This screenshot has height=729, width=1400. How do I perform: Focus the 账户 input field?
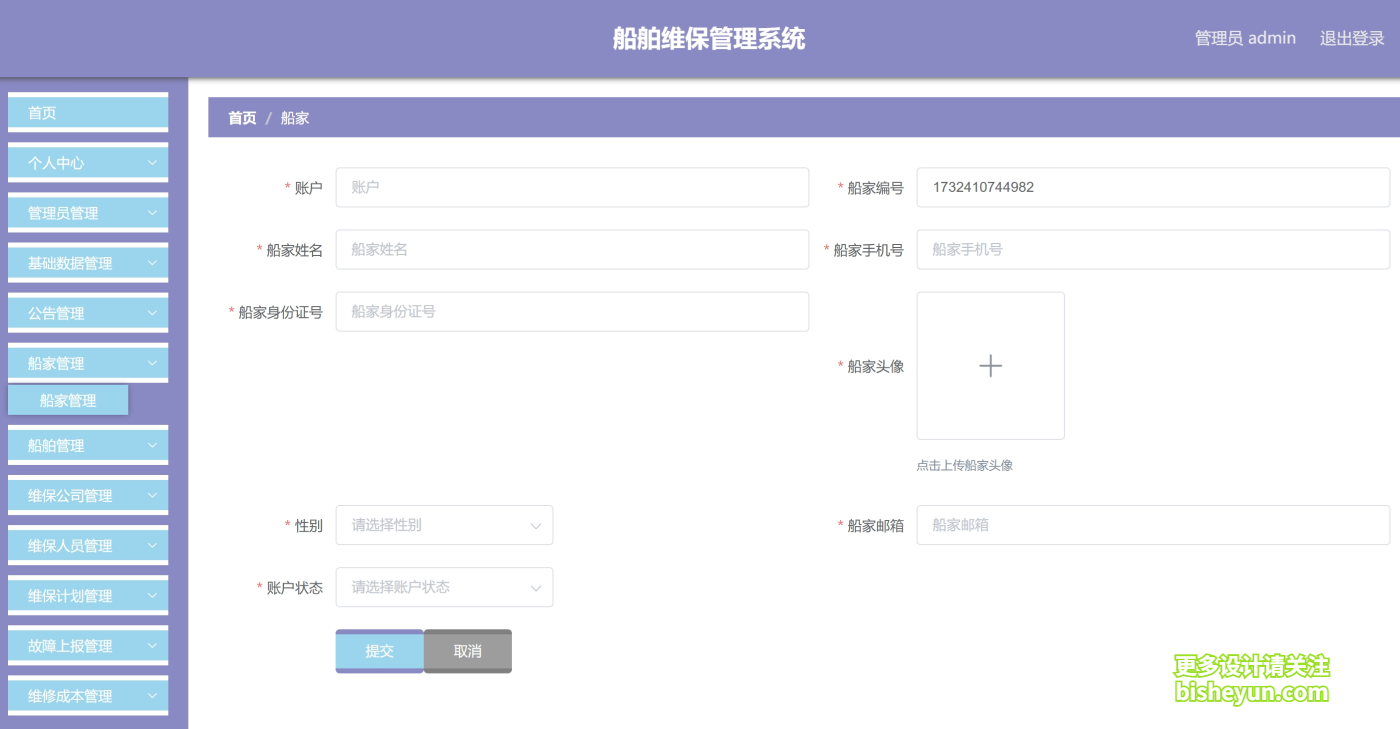[x=572, y=187]
